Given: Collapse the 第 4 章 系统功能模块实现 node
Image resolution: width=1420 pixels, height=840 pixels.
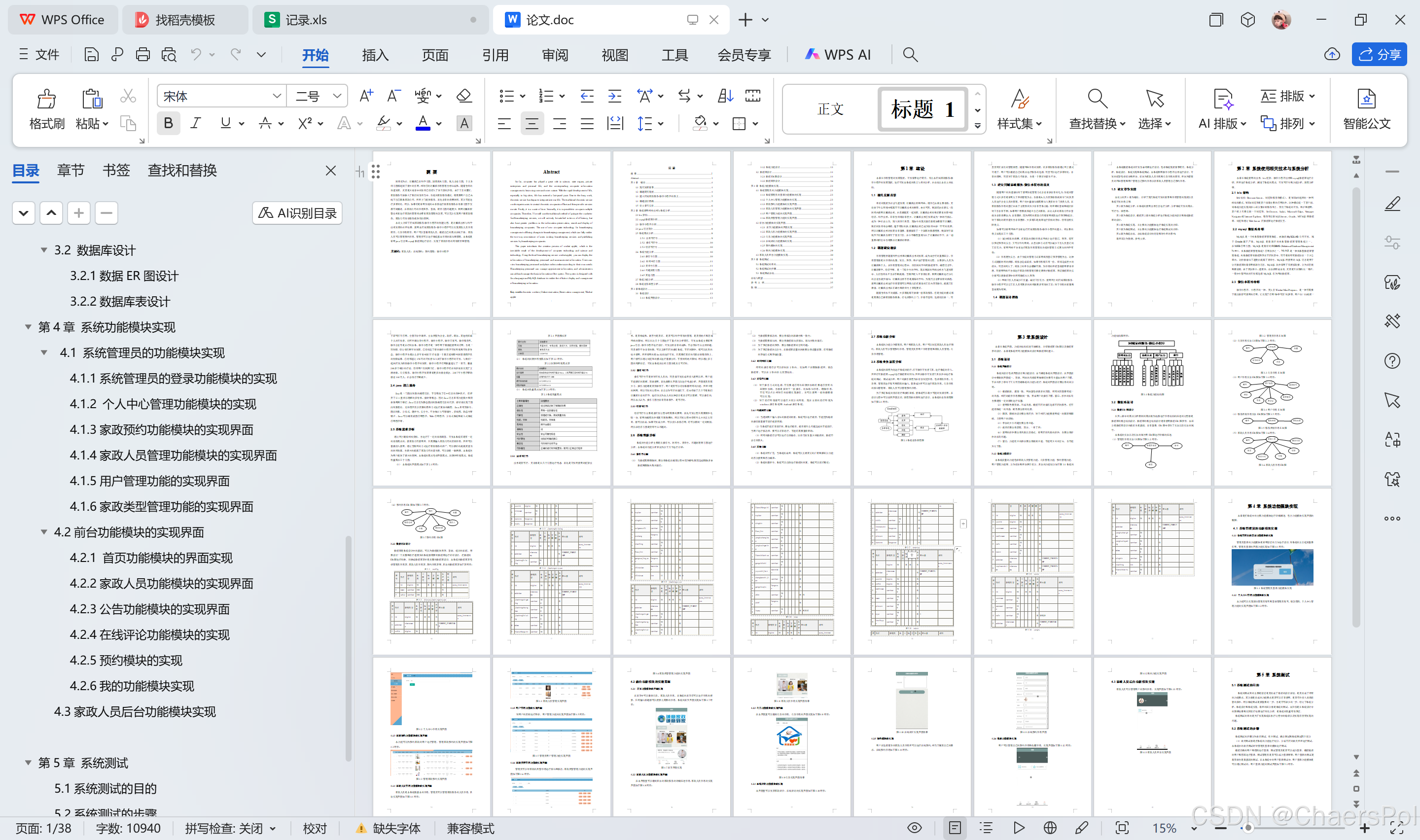Looking at the screenshot, I should pyautogui.click(x=28, y=327).
